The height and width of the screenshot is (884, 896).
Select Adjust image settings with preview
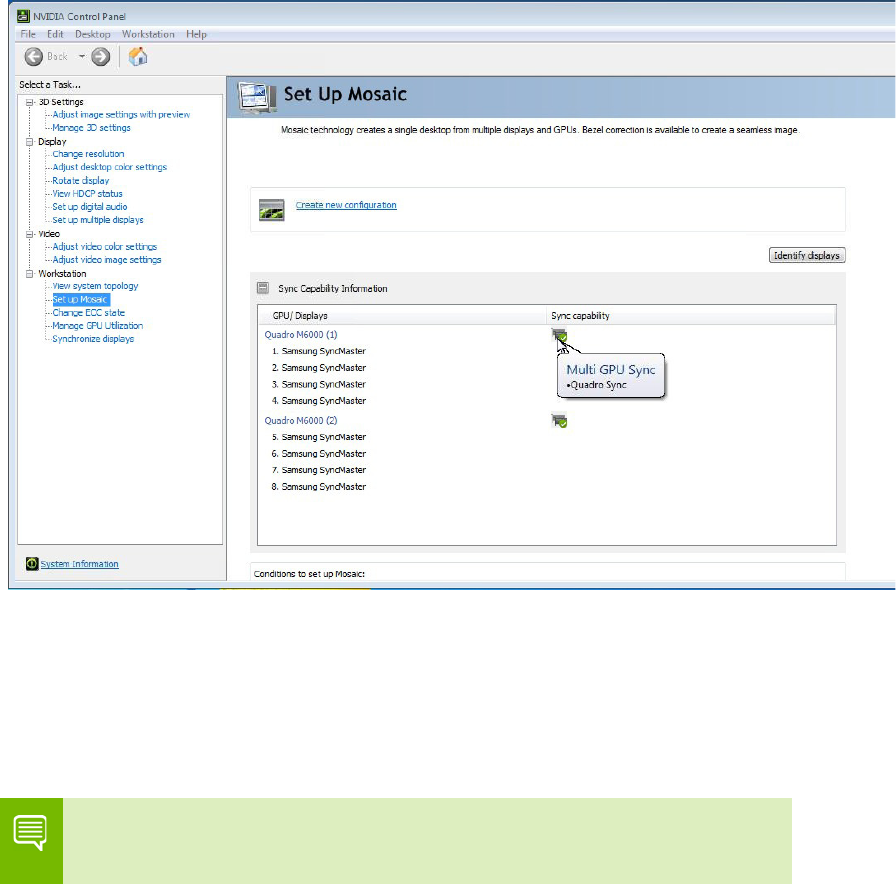[x=121, y=115]
